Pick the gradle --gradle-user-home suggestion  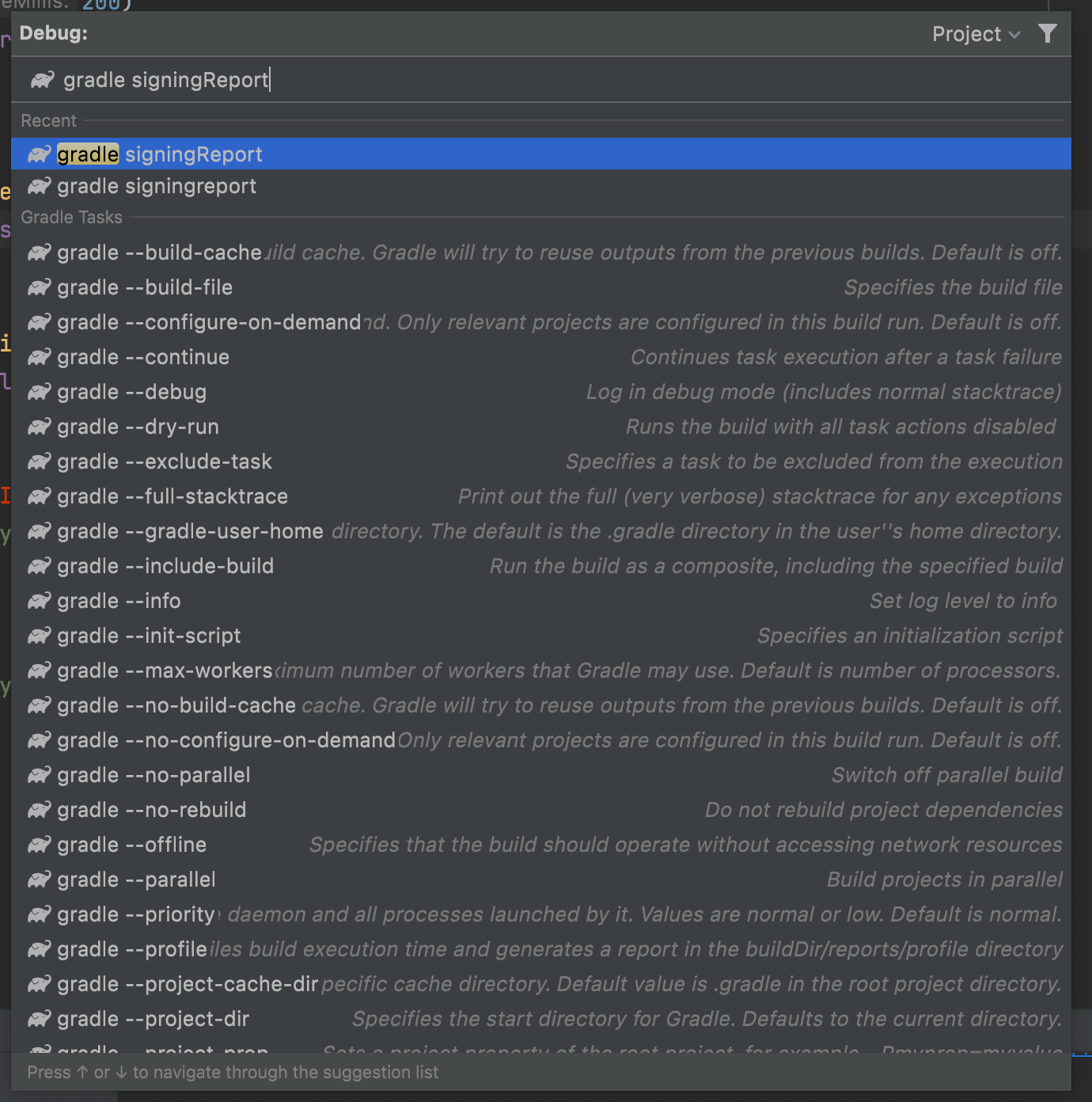click(541, 531)
